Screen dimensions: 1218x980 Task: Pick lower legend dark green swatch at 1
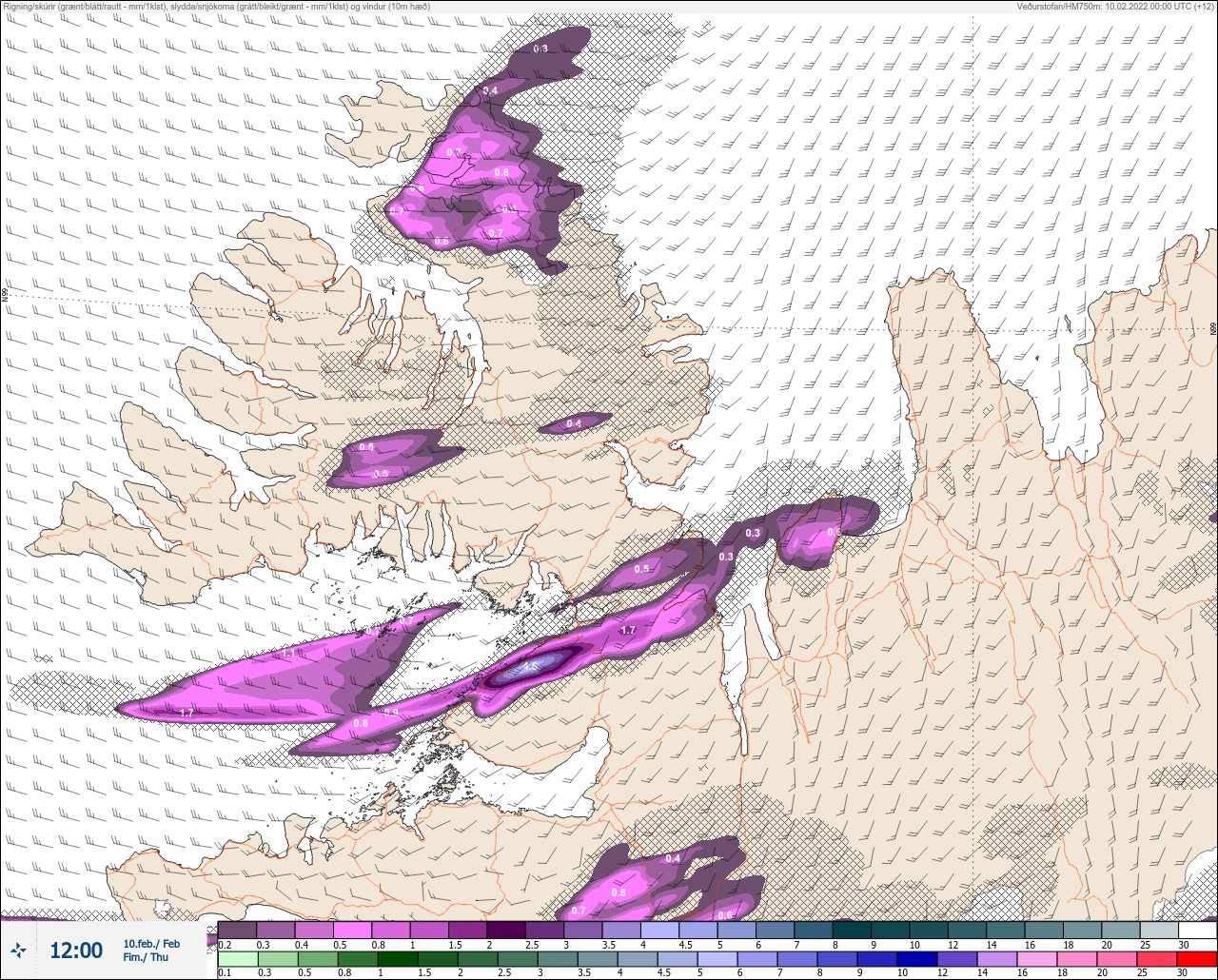pyautogui.click(x=396, y=959)
